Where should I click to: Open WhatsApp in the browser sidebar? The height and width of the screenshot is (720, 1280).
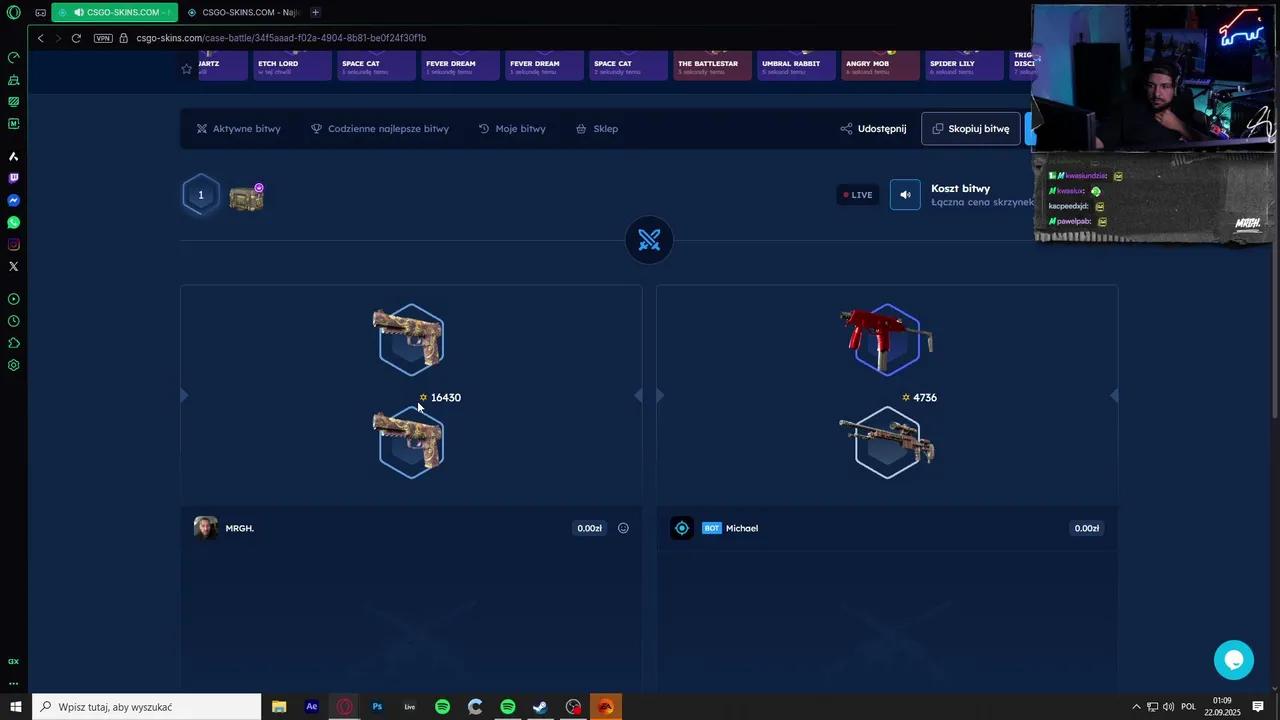pos(13,222)
